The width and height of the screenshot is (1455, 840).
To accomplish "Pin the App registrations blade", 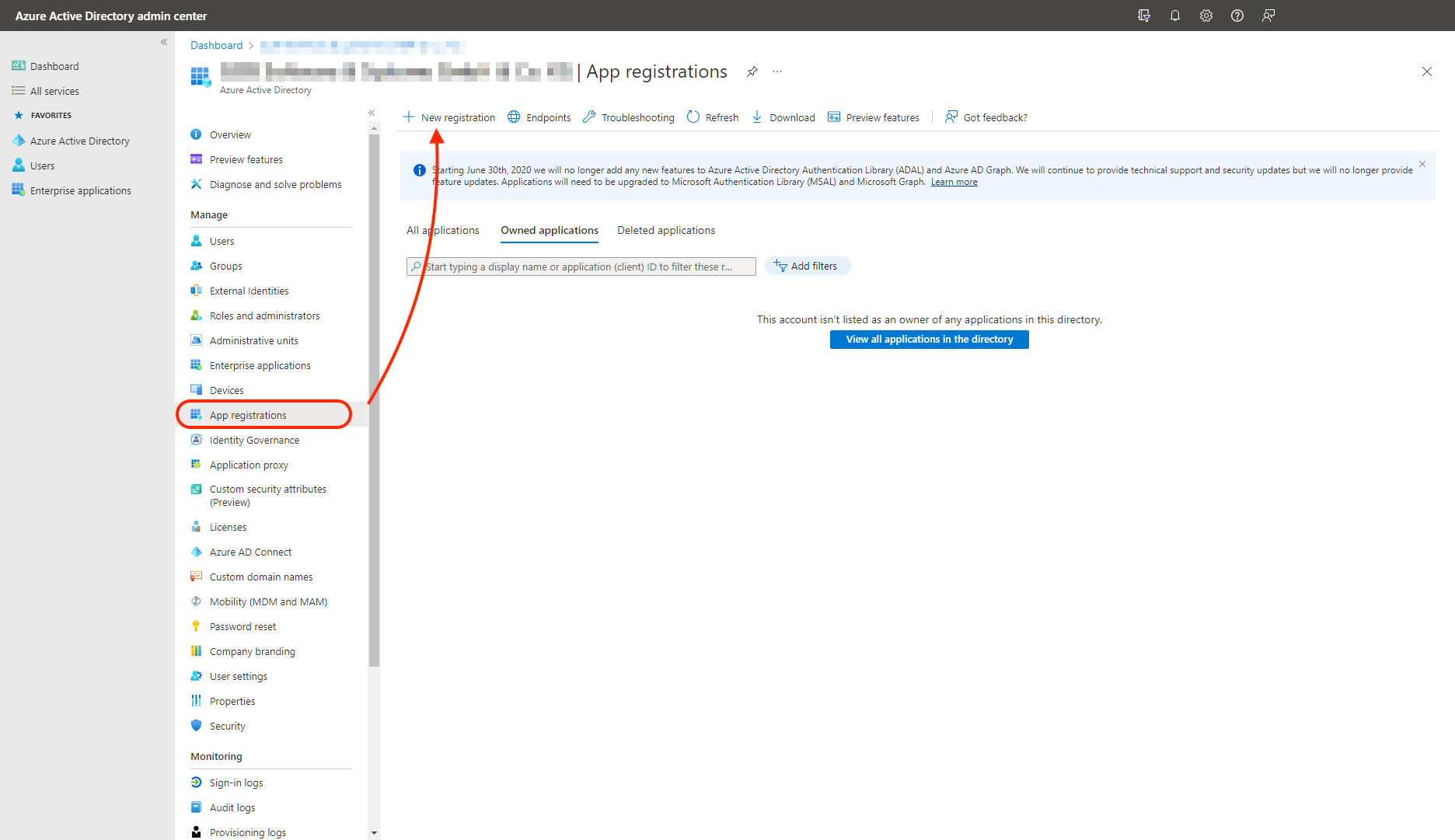I will pos(752,71).
